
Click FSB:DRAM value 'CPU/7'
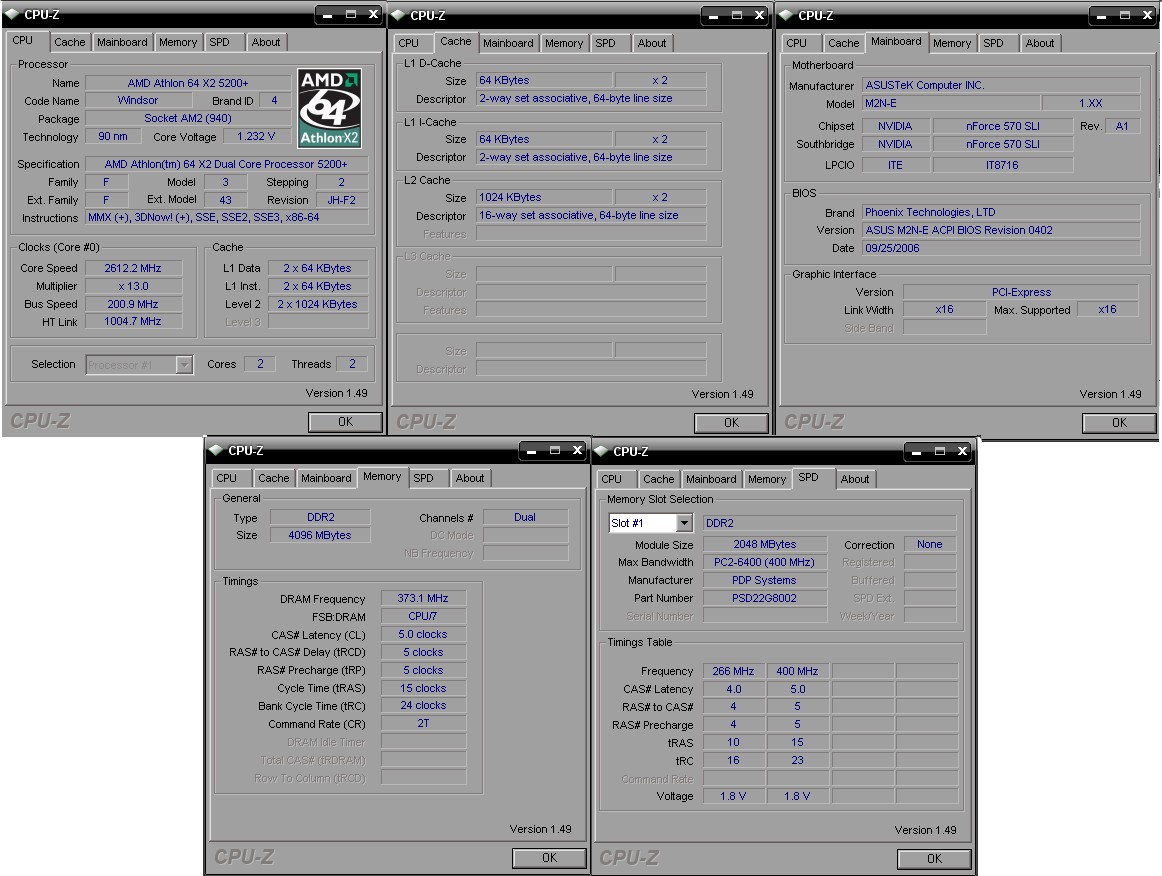click(423, 616)
